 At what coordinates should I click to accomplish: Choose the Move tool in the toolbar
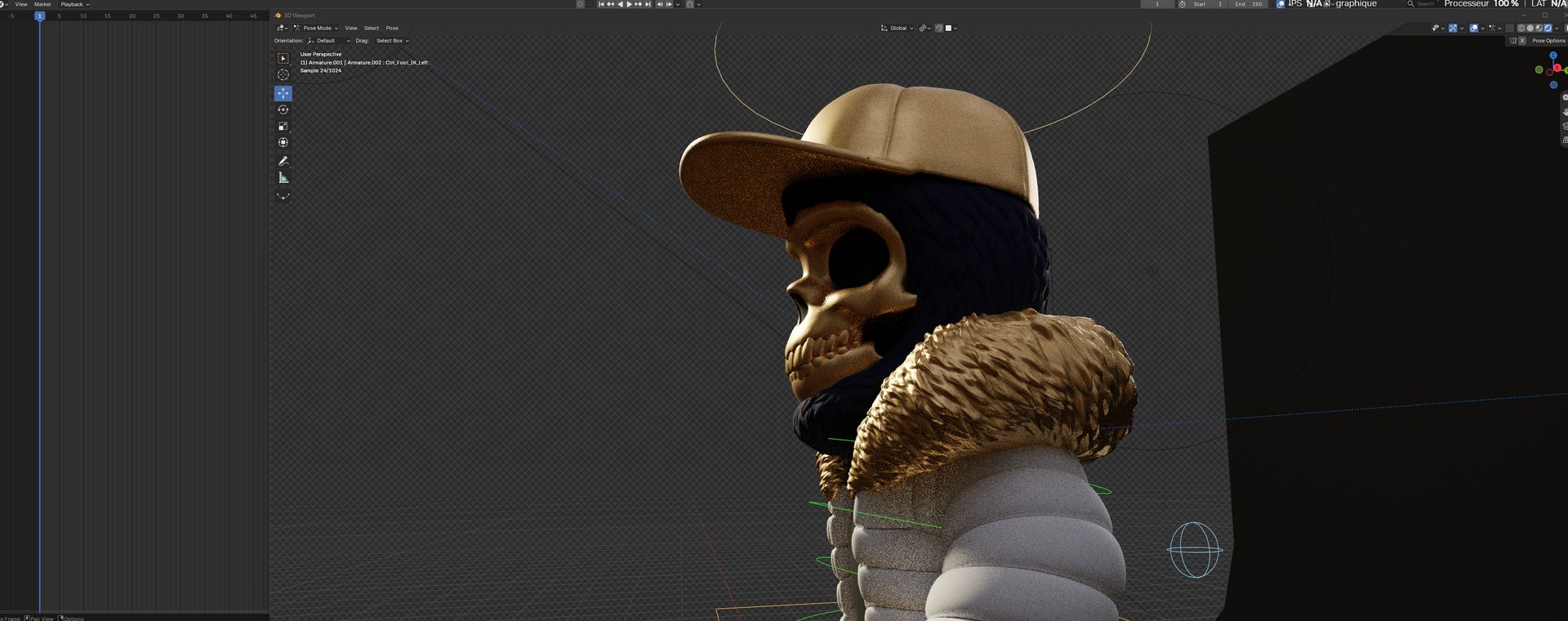283,93
